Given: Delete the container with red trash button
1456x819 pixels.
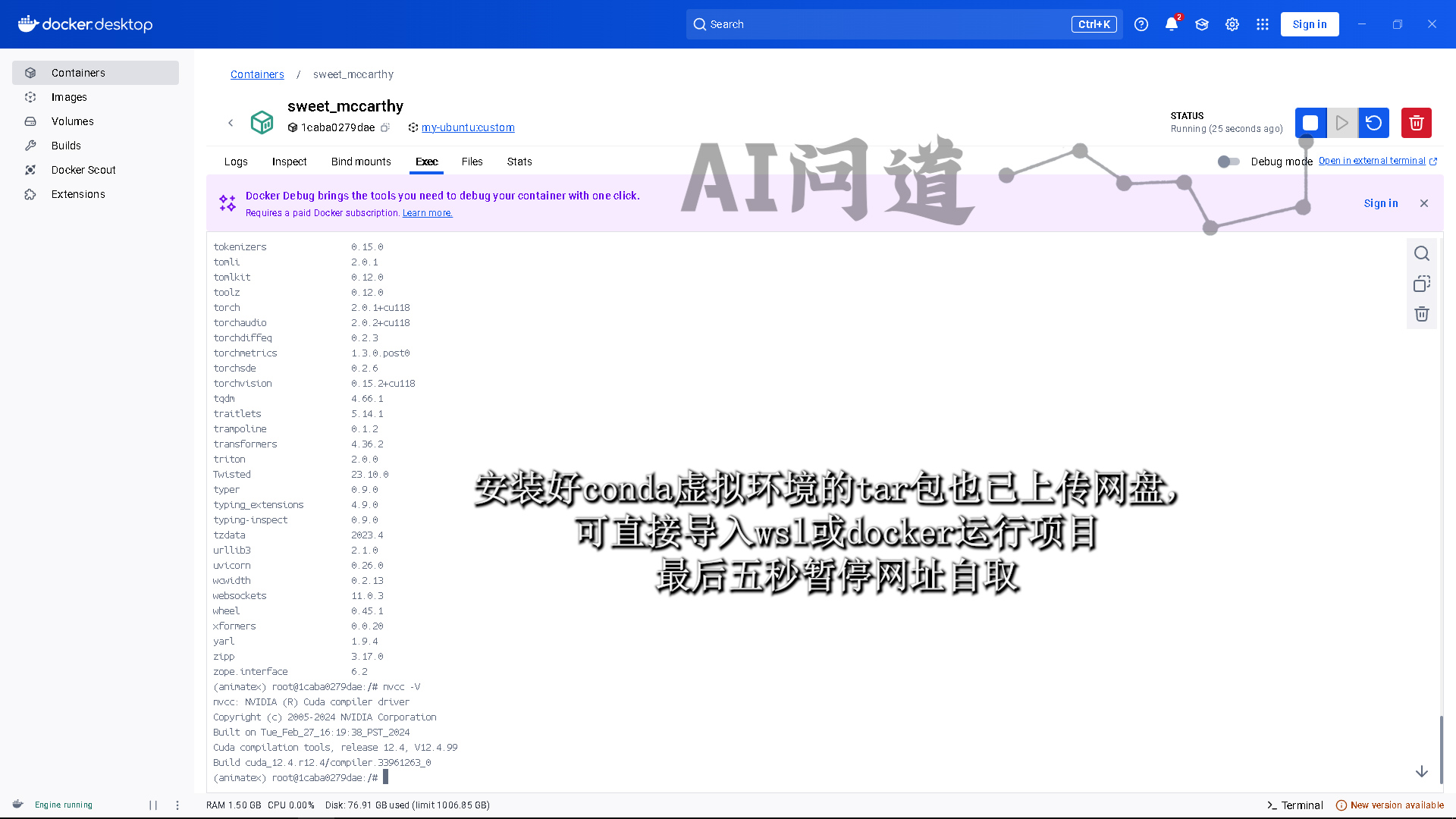Looking at the screenshot, I should pos(1416,123).
